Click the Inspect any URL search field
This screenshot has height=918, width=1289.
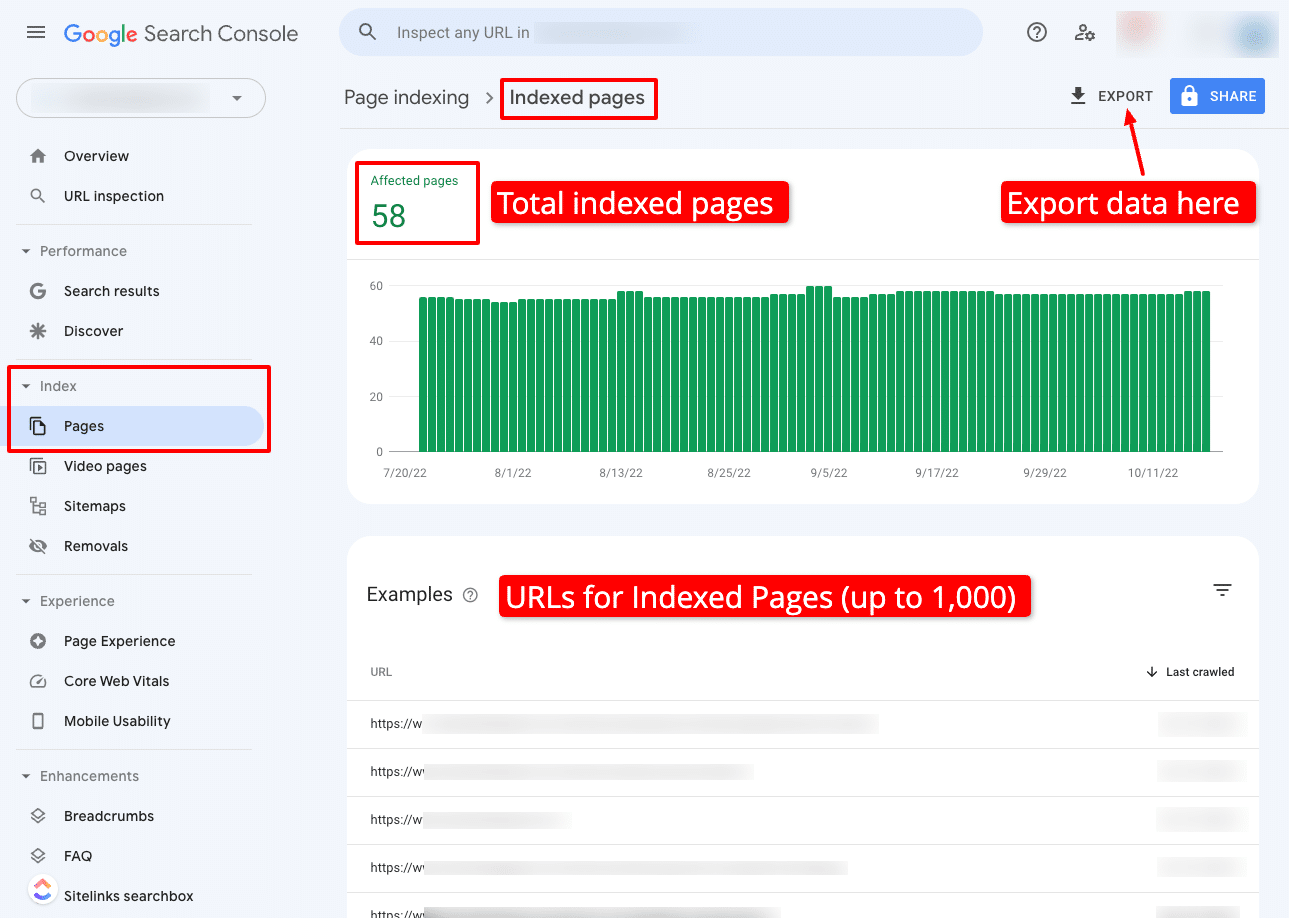point(660,33)
